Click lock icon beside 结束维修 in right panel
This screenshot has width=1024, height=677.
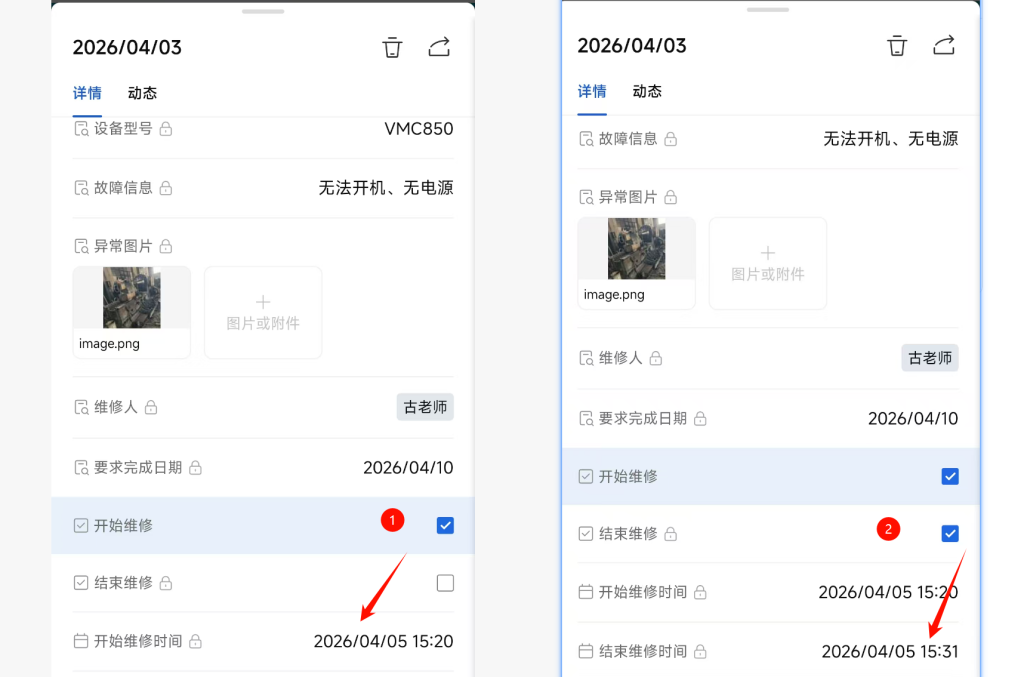pyautogui.click(x=671, y=534)
